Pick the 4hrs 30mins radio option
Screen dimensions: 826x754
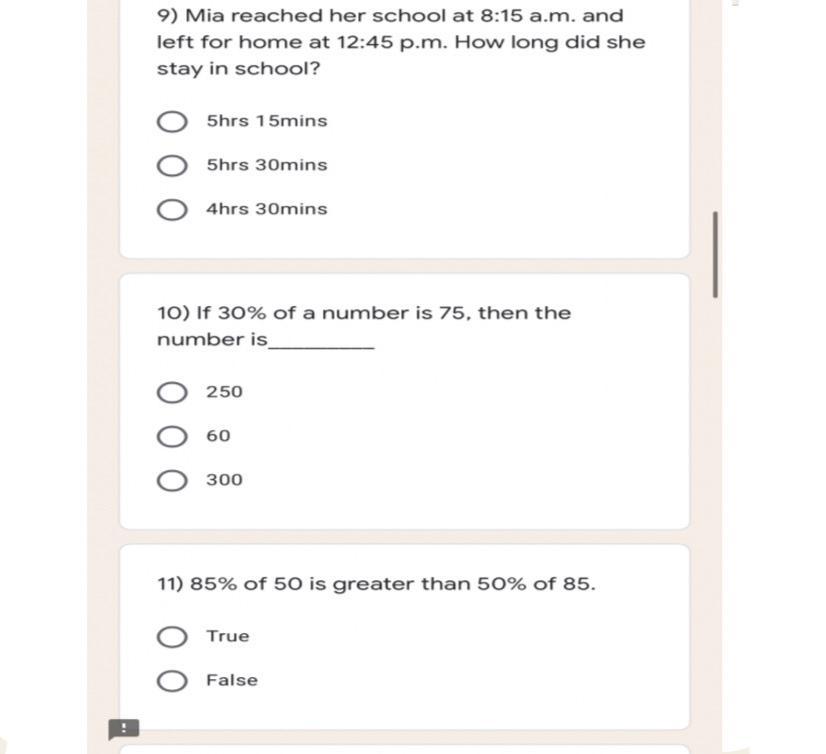pyautogui.click(x=172, y=210)
